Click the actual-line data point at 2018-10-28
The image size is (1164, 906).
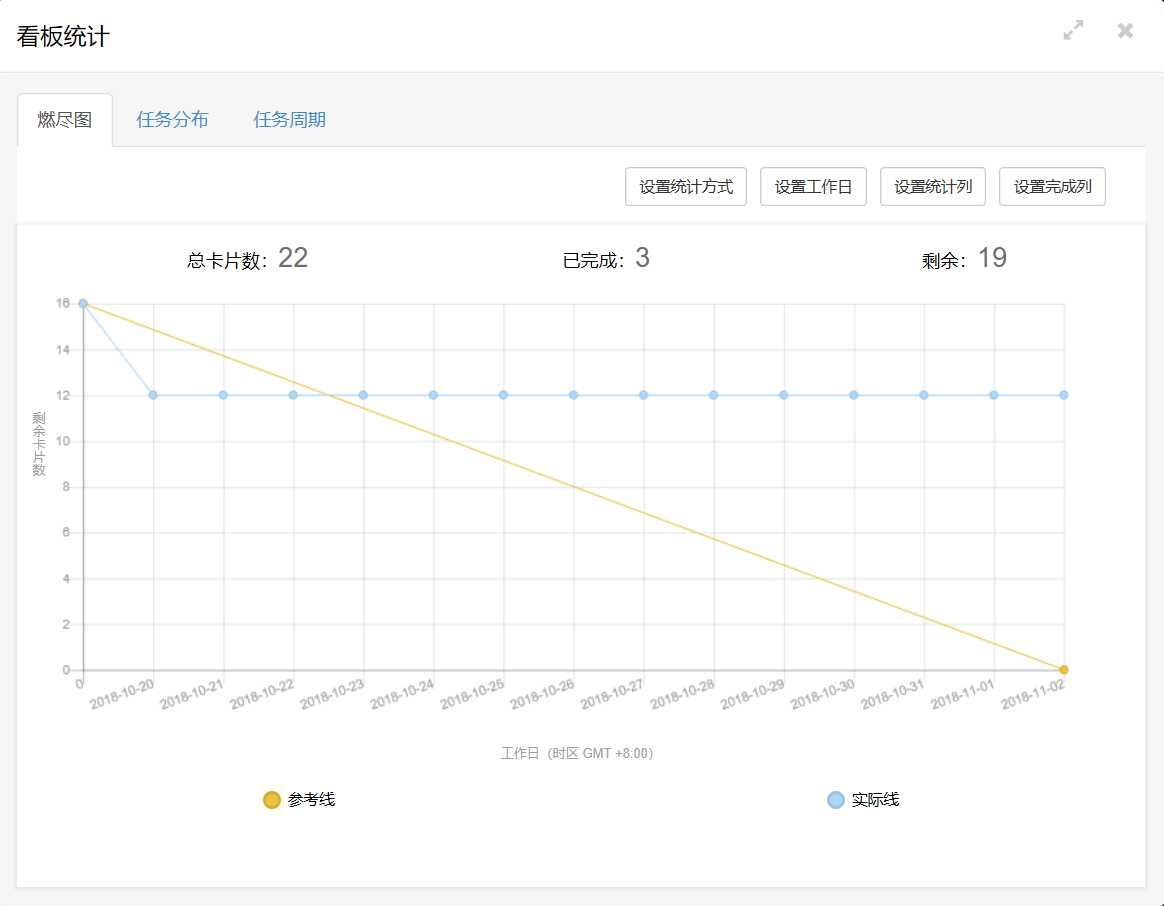(713, 395)
